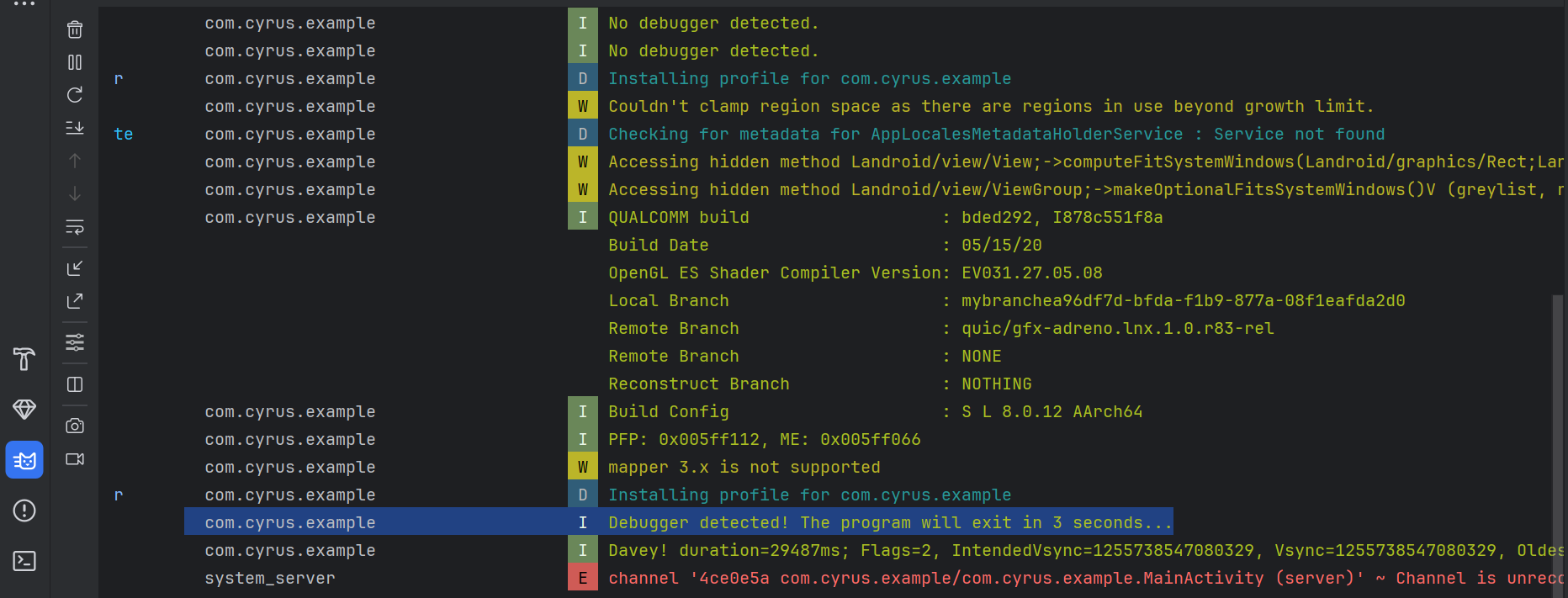Toggle soft-wrap for log lines
This screenshot has width=1568, height=598.
click(75, 227)
